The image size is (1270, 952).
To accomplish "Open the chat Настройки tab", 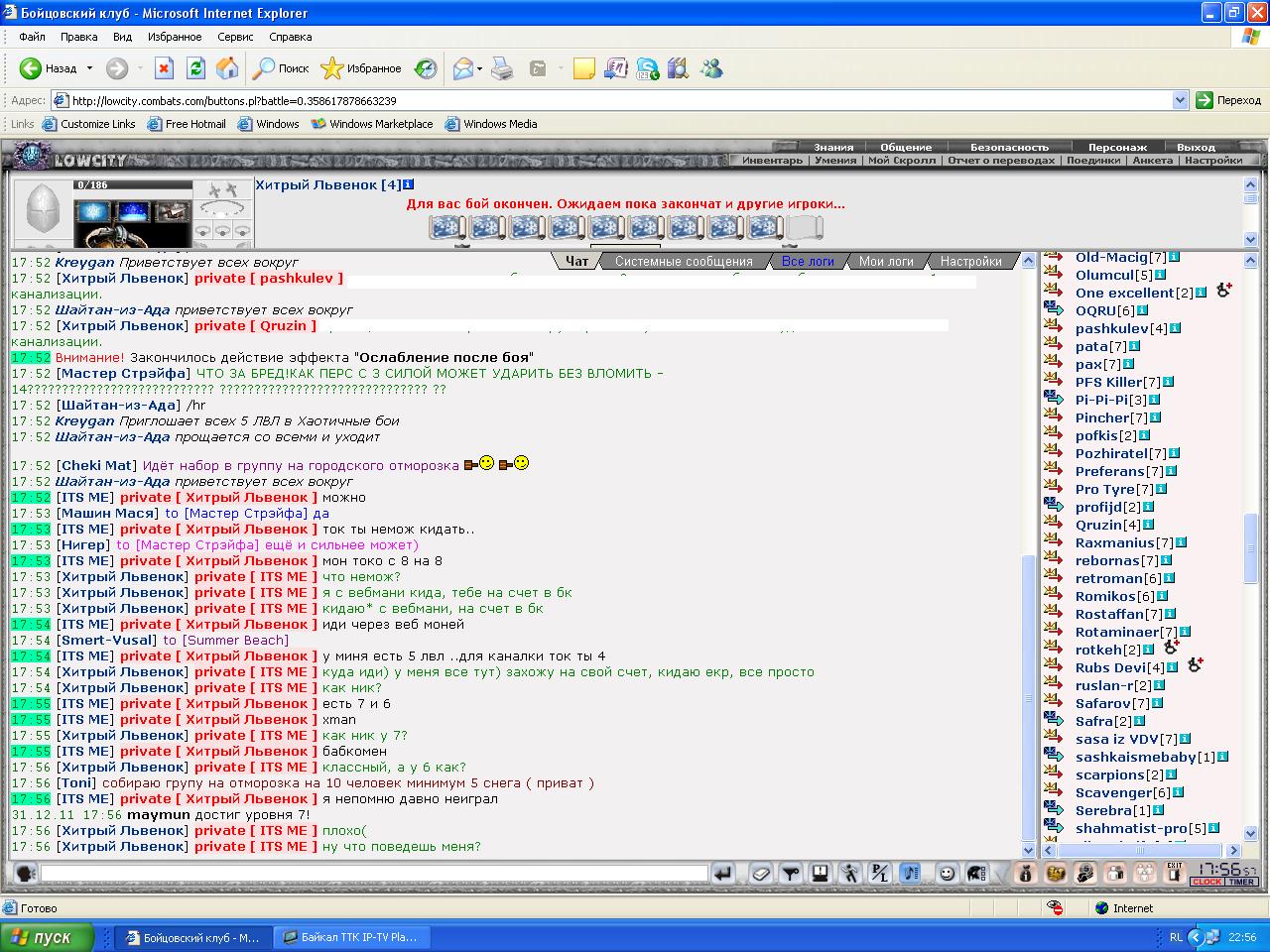I will click(970, 262).
